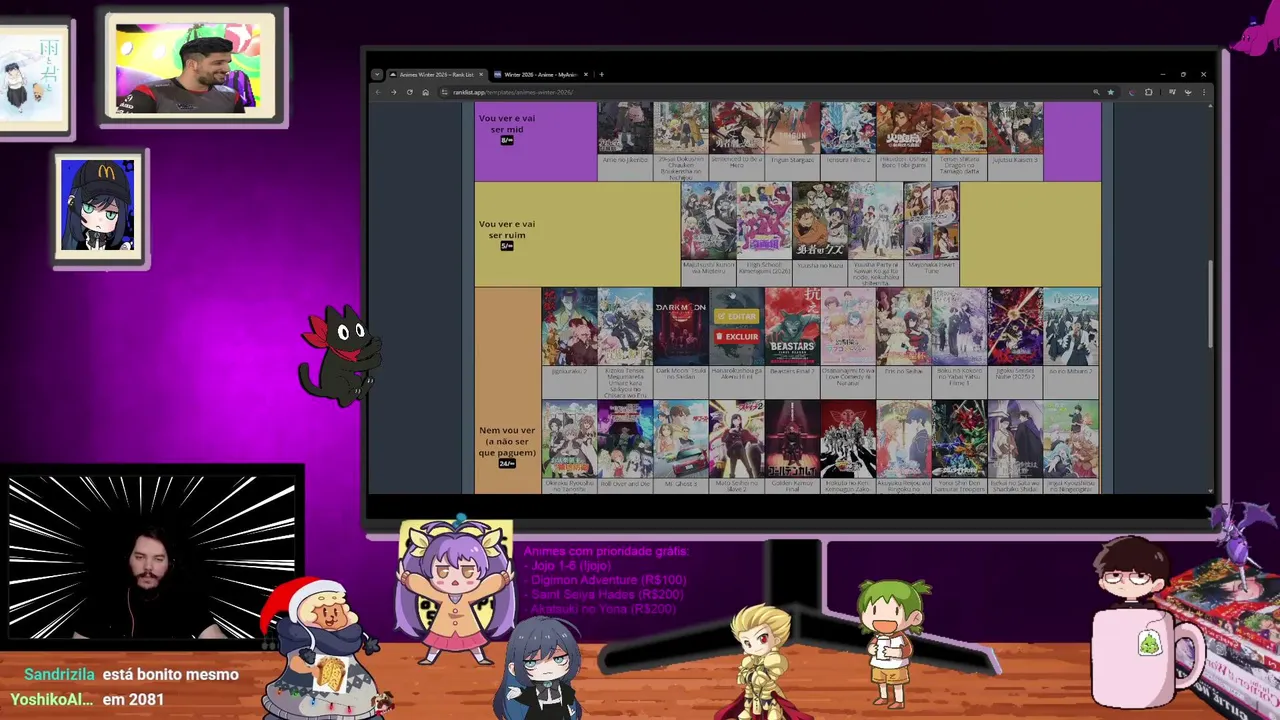This screenshot has height=720, width=1280.
Task: Select the Beastars Final 2 thumbnail
Action: 792,326
